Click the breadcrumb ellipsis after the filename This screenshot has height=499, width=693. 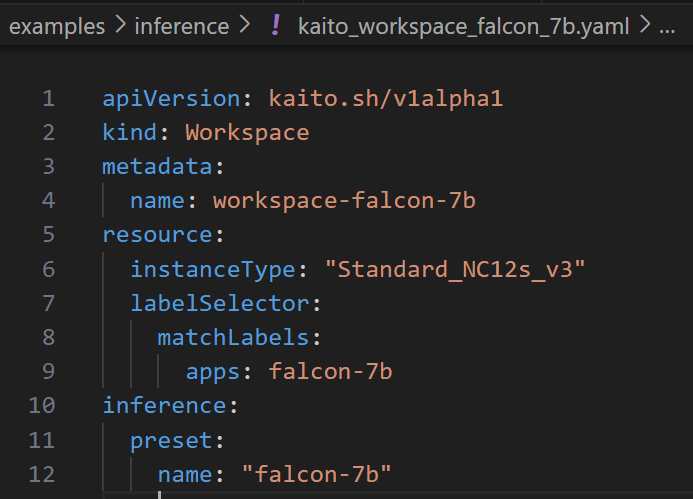(669, 27)
